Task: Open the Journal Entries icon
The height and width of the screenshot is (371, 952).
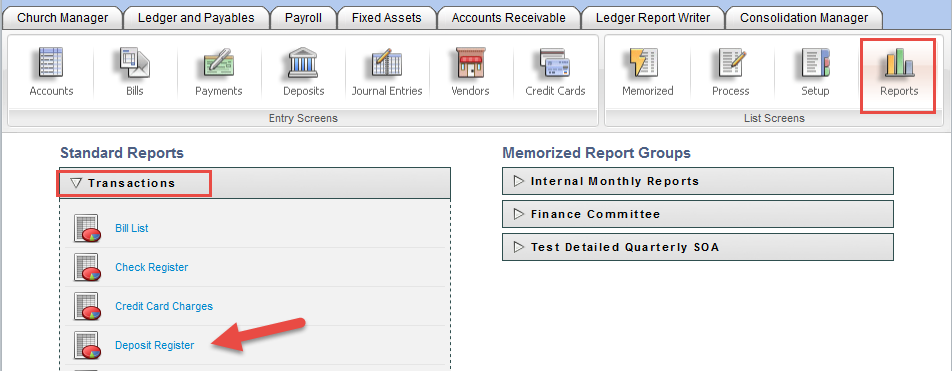Action: click(x=387, y=63)
